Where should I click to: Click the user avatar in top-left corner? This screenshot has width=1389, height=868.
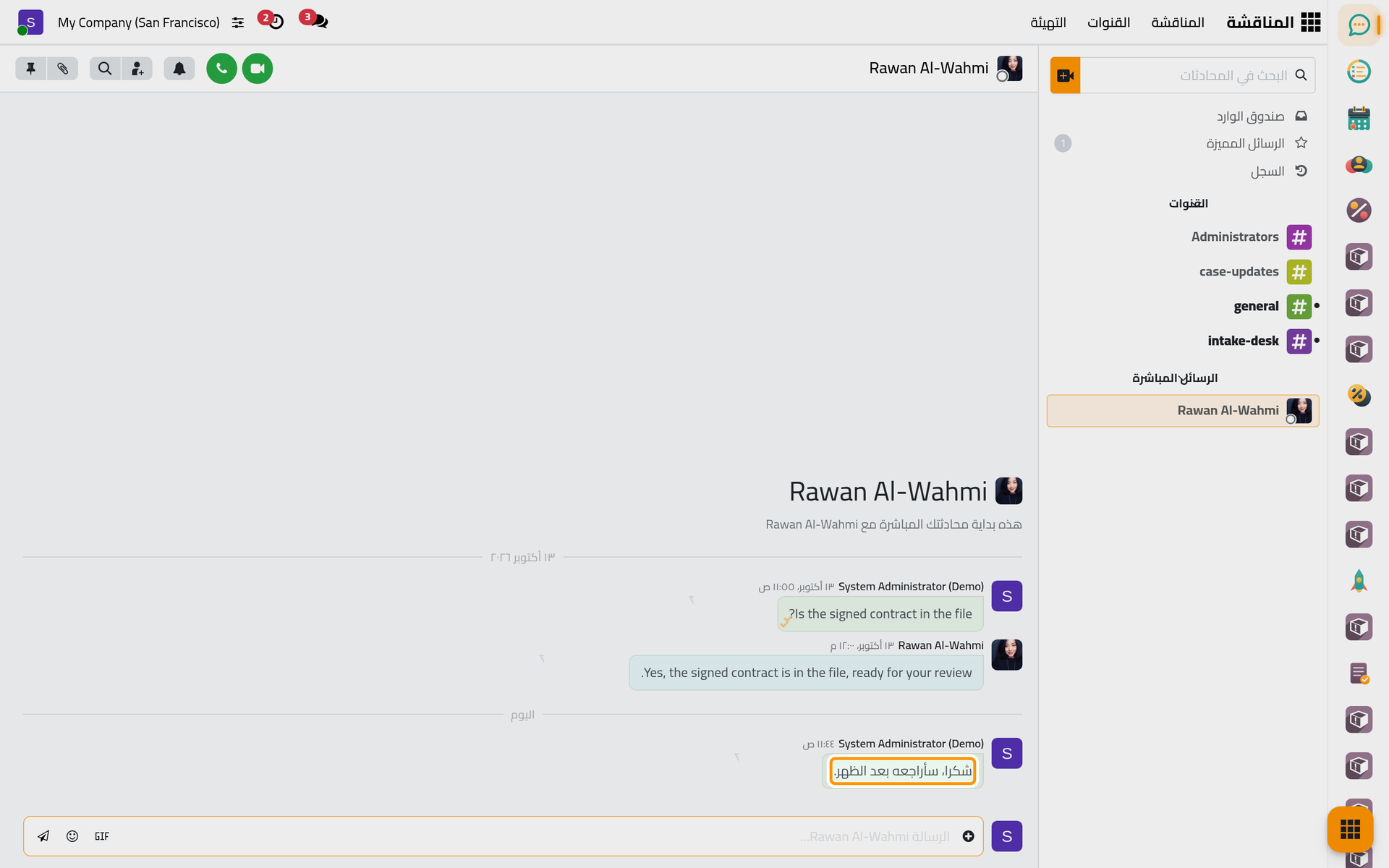[x=30, y=22]
